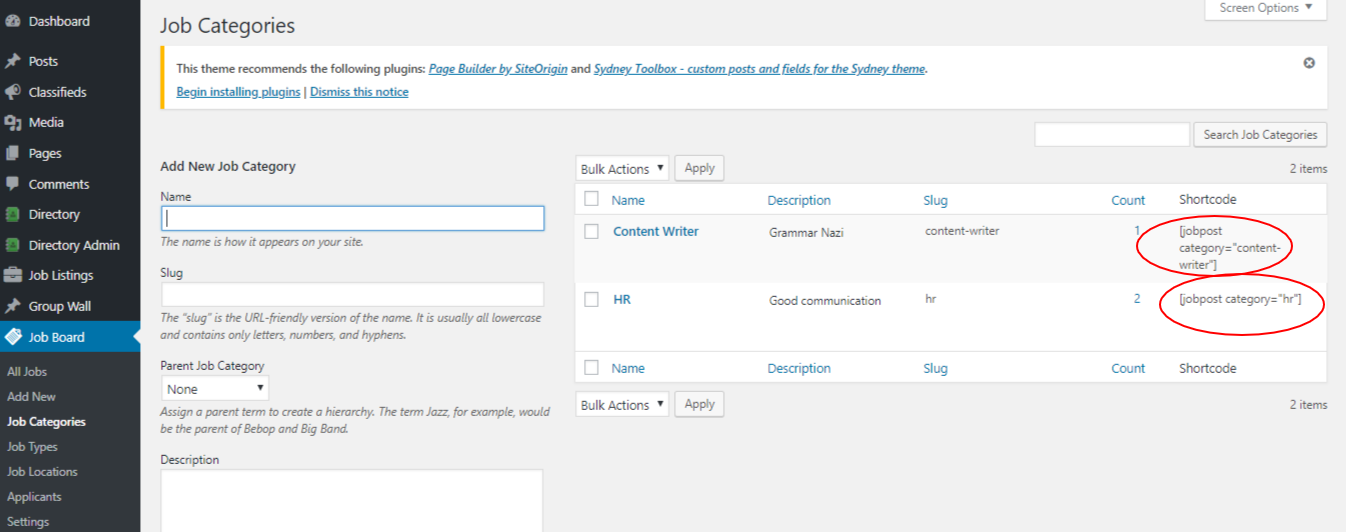Click the Dashboard gauge icon
Viewport: 1346px width, 532px height.
pos(13,21)
